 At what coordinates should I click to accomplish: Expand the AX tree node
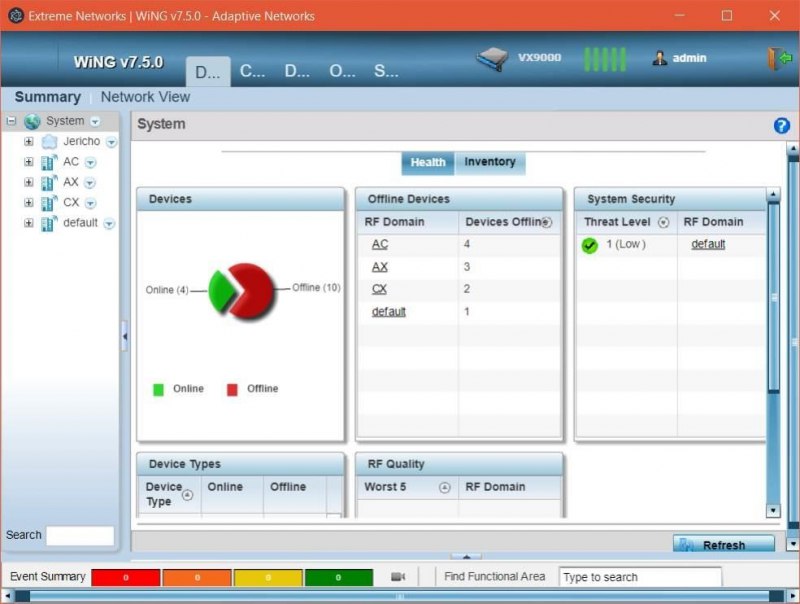[x=29, y=183]
